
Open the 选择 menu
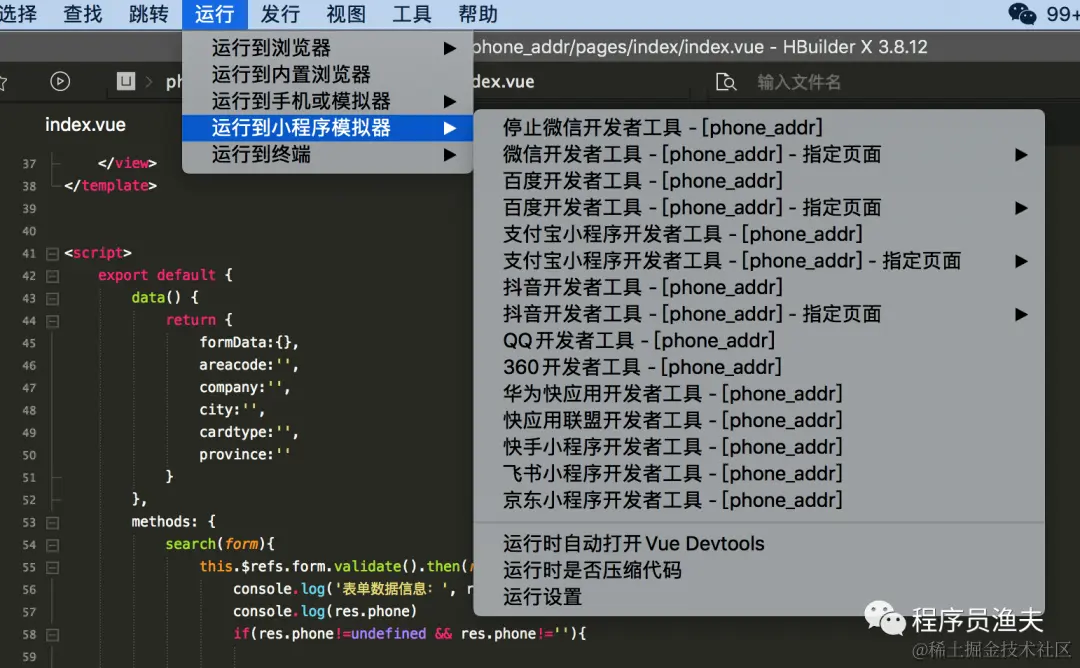click(18, 14)
